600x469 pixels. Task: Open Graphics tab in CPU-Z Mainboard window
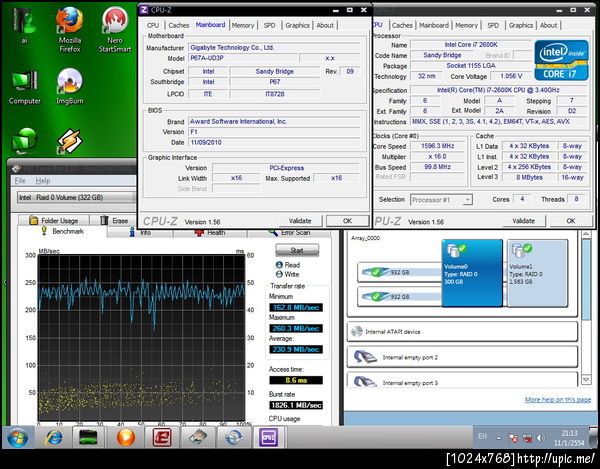297,25
